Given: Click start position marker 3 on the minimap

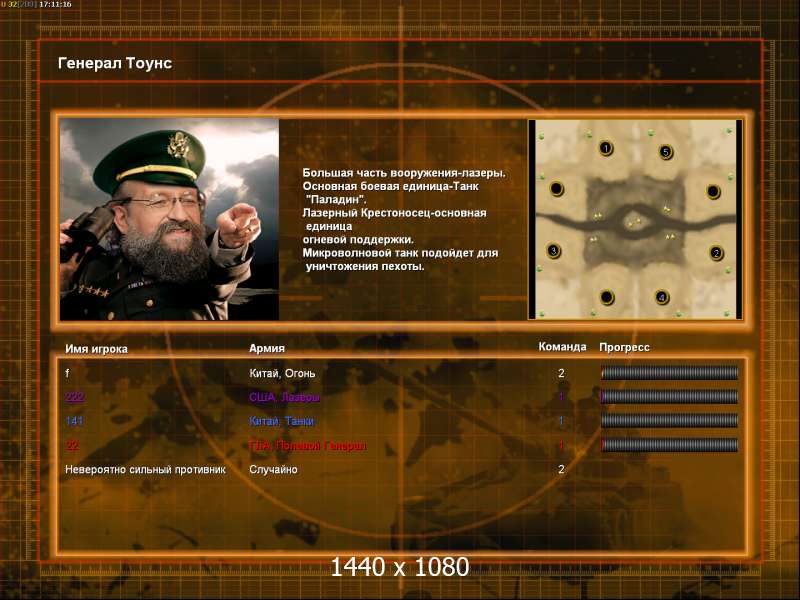Looking at the screenshot, I should (554, 251).
